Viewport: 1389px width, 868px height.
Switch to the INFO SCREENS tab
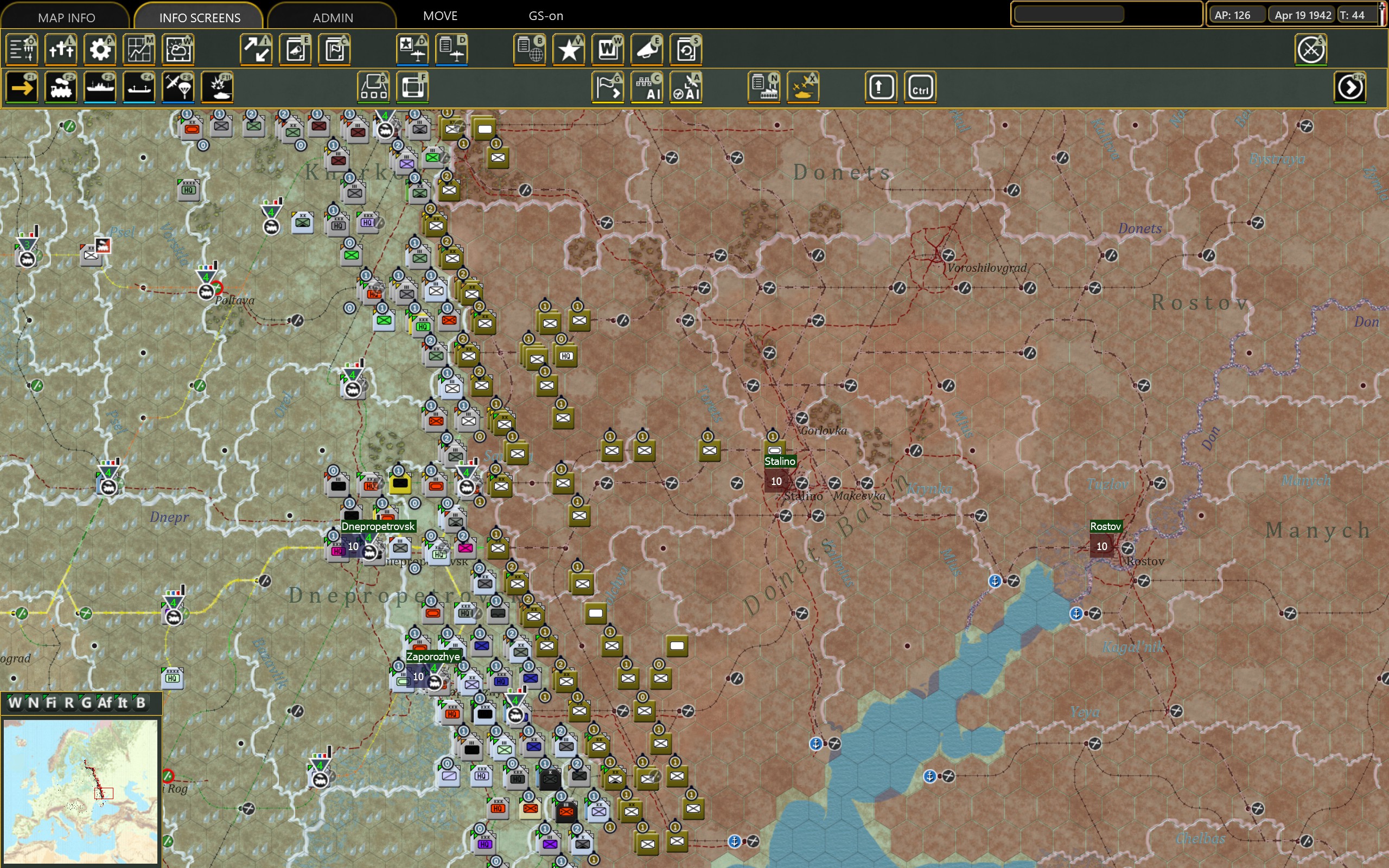[200, 17]
